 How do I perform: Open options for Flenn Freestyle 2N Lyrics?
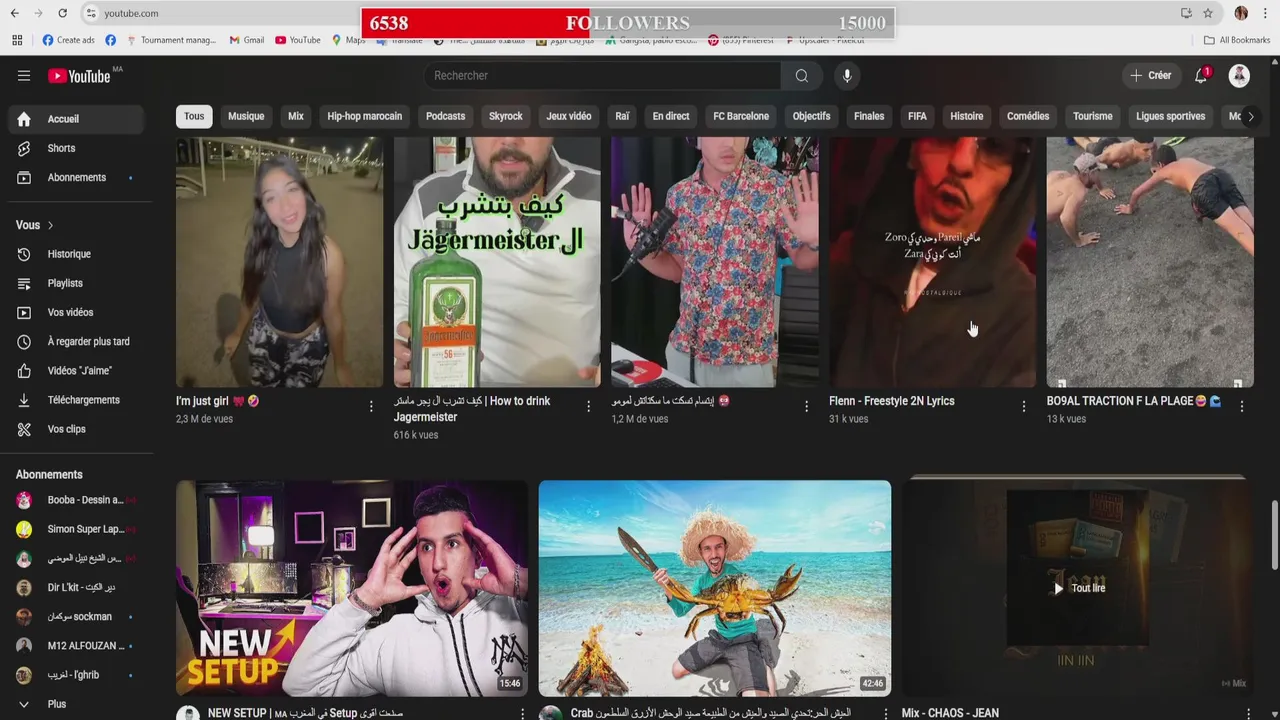pyautogui.click(x=1023, y=406)
